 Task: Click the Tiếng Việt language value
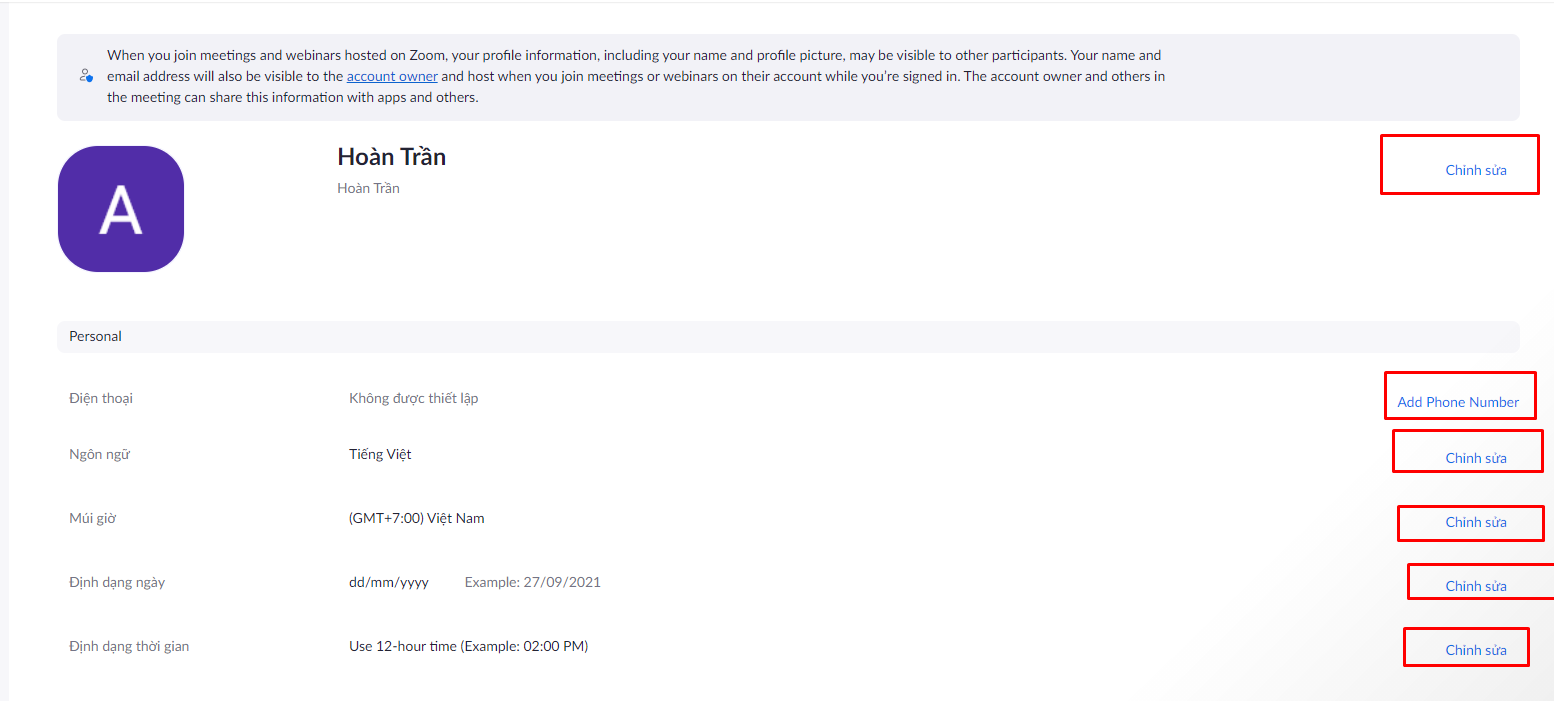[380, 454]
